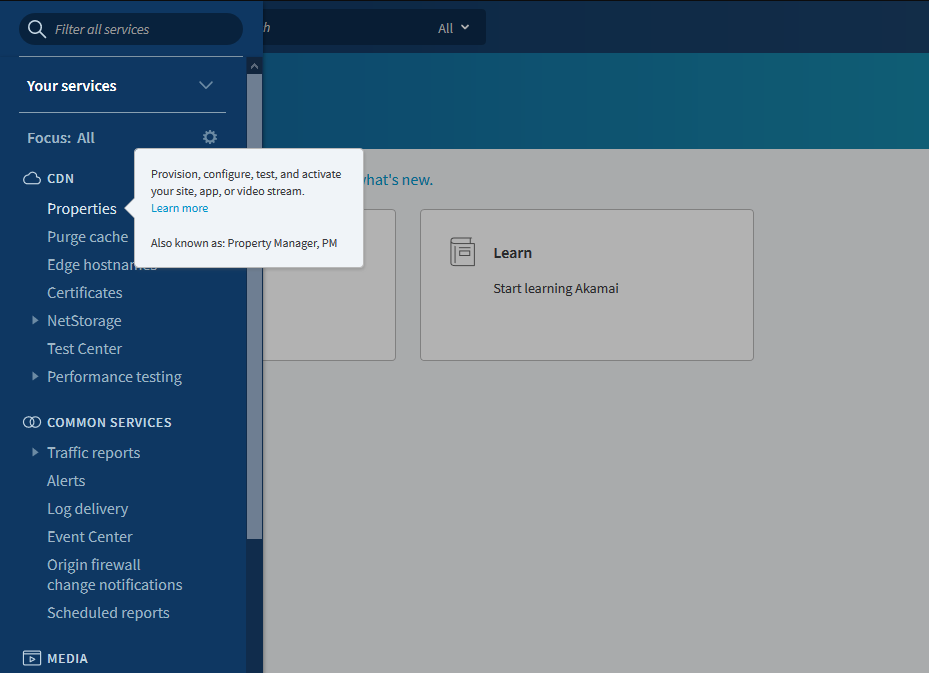The height and width of the screenshot is (673, 929).
Task: Expand Performance testing submenu
Action: click(36, 377)
